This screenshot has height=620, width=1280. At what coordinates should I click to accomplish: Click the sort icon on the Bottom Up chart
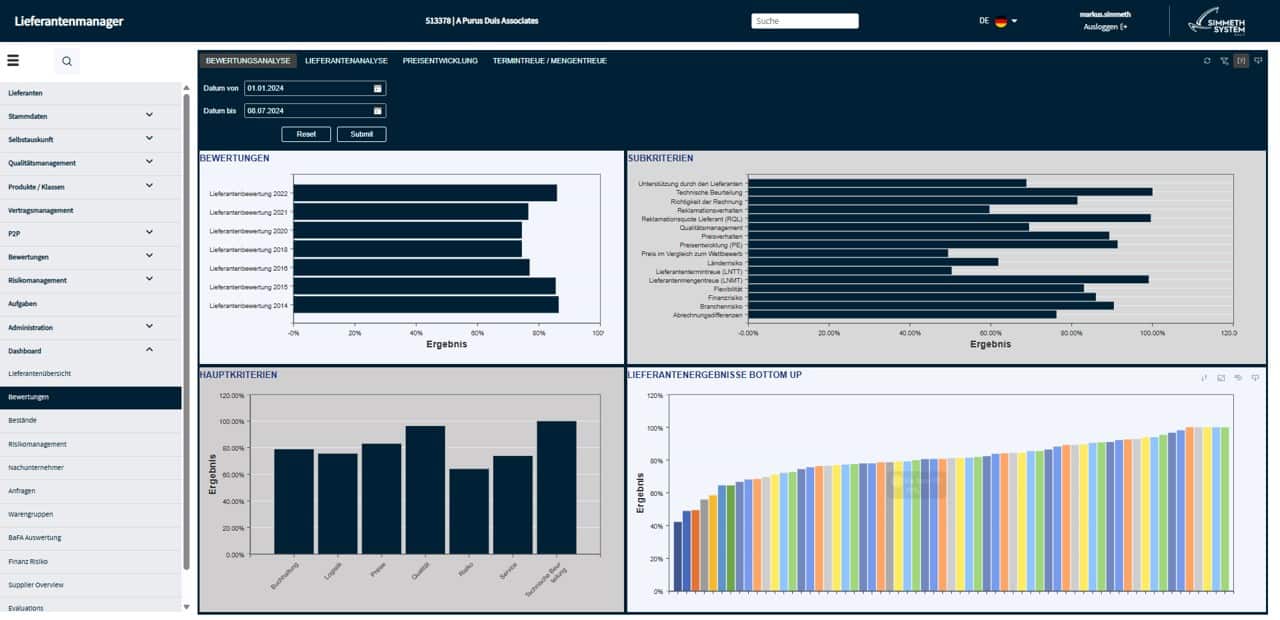(x=1204, y=378)
